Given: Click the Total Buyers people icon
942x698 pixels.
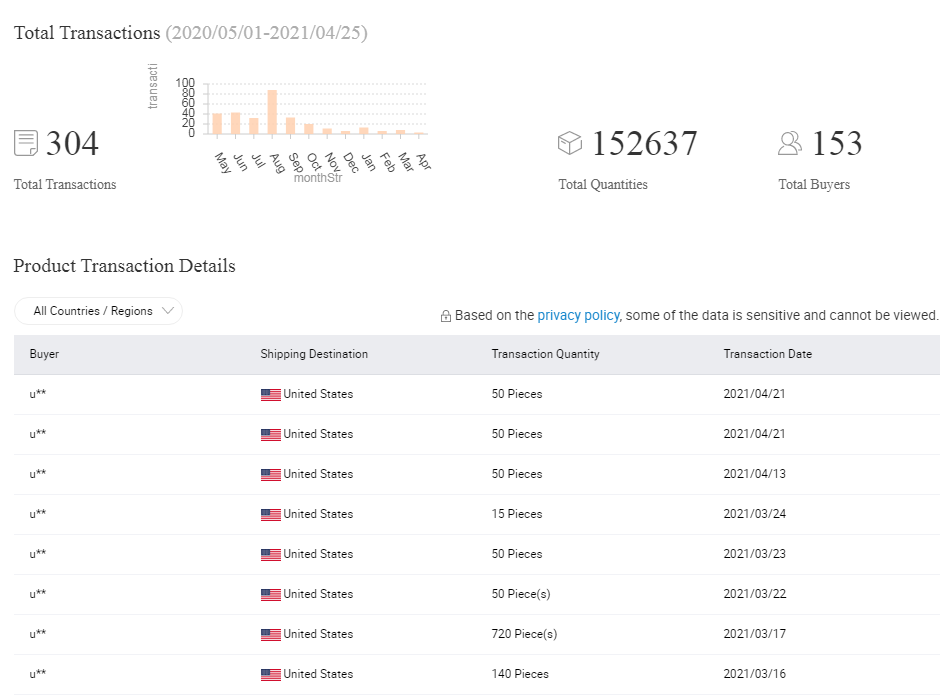Looking at the screenshot, I should pyautogui.click(x=790, y=143).
